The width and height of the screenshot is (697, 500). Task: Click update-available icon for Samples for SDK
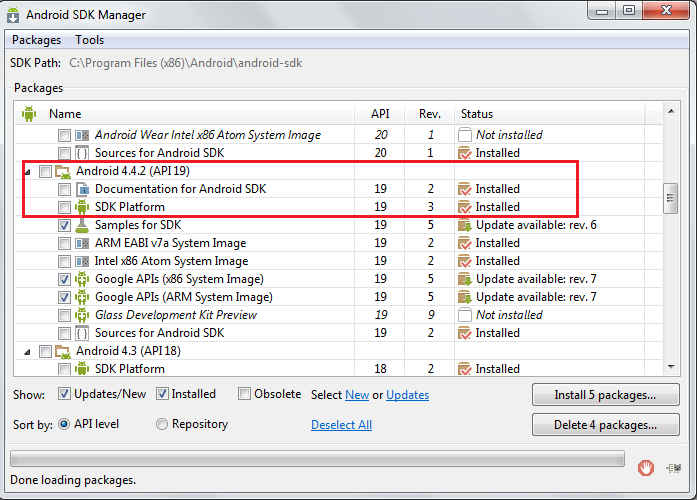[x=465, y=225]
